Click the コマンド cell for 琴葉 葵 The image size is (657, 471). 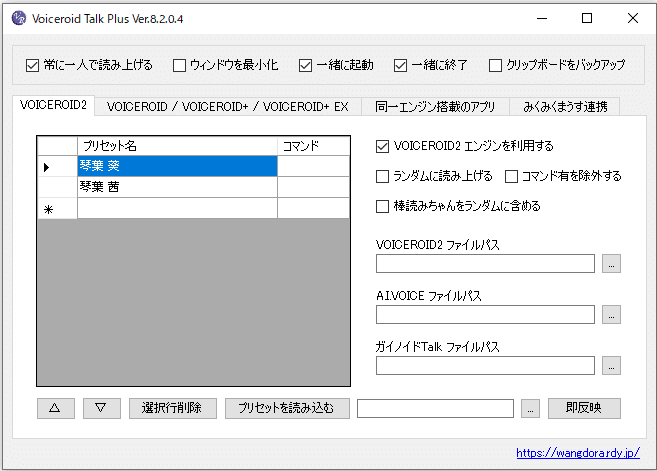[313, 166]
